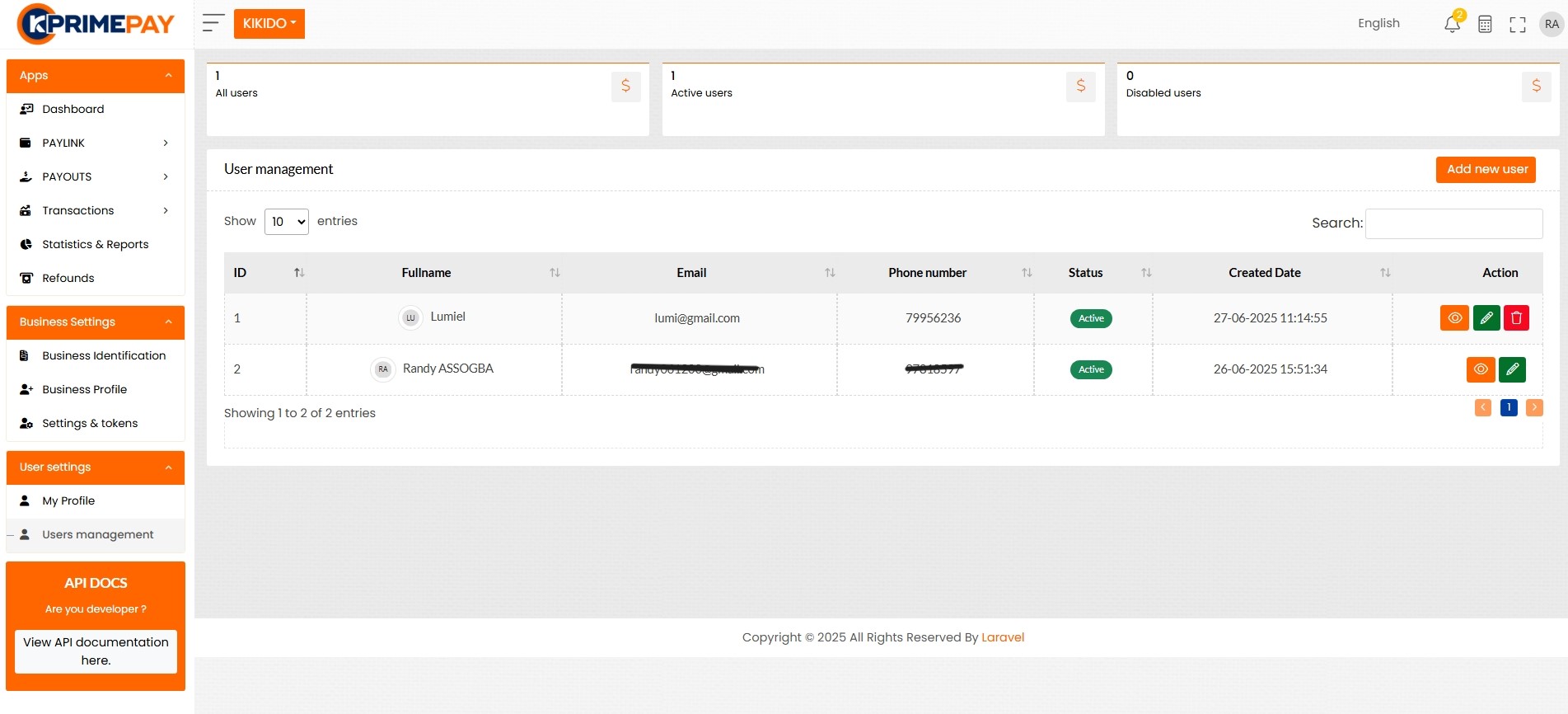Expand the PAYOUTS submenu
Image resolution: width=1568 pixels, height=714 pixels.
(96, 176)
